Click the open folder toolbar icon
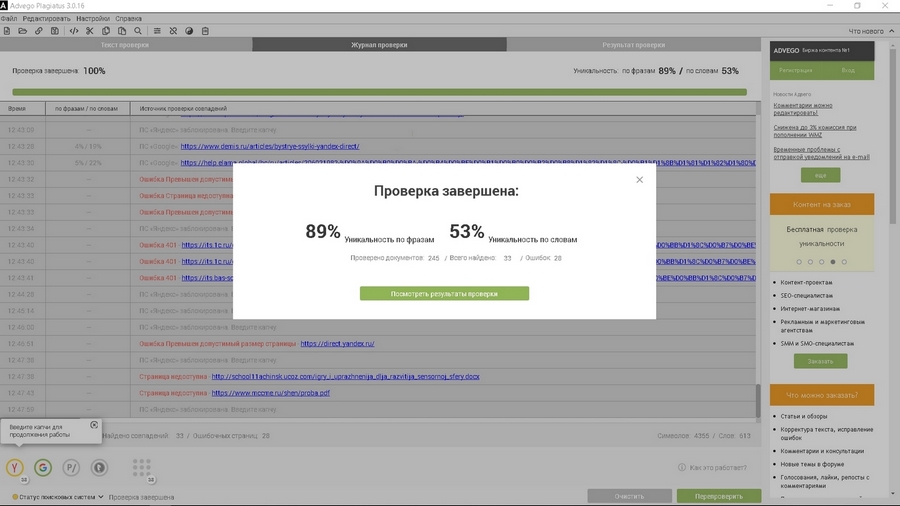900x506 pixels. coord(22,31)
